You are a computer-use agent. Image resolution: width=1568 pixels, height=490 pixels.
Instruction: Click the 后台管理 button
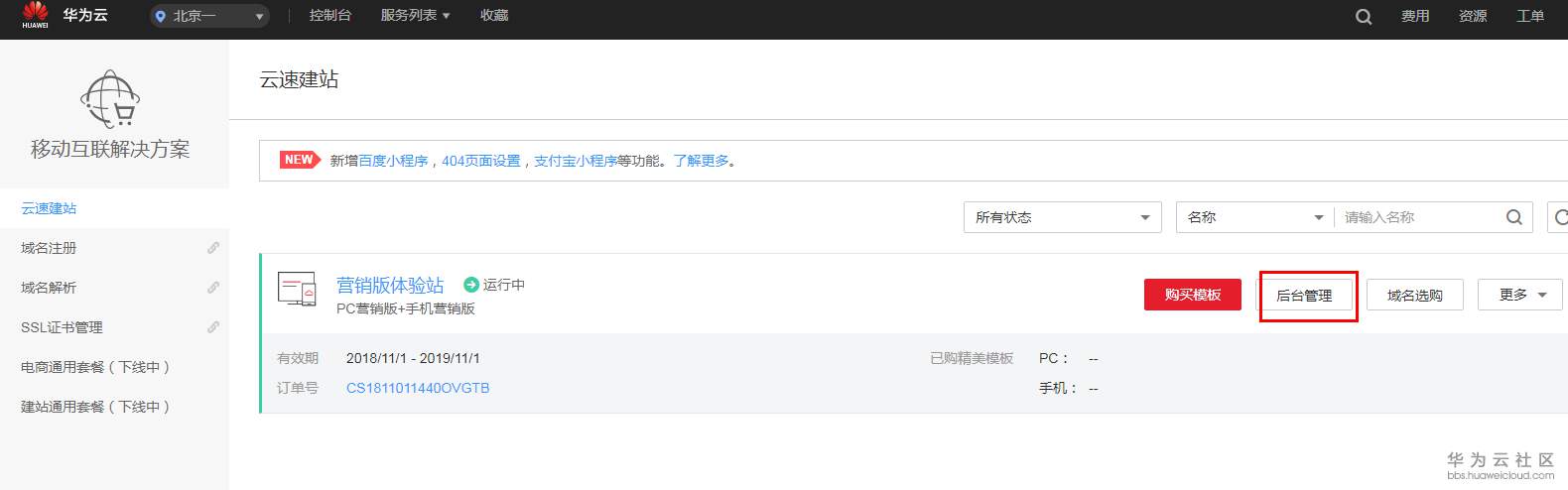1304,296
